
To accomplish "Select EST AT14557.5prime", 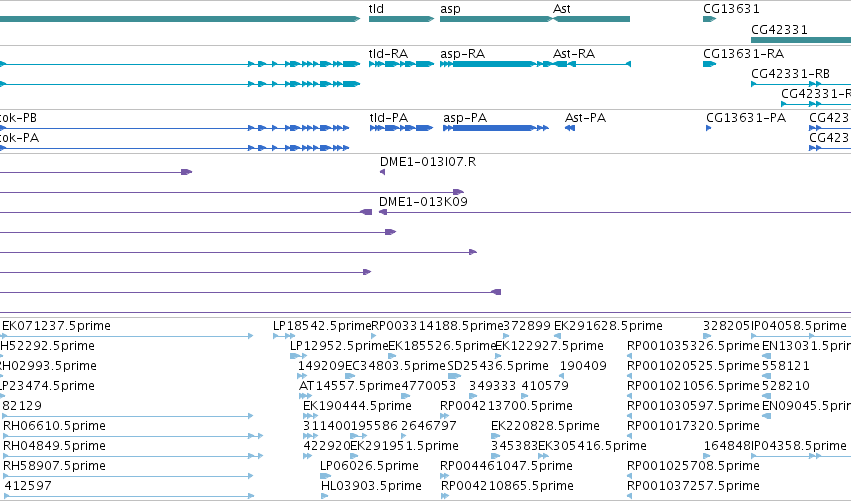I will click(x=350, y=386).
